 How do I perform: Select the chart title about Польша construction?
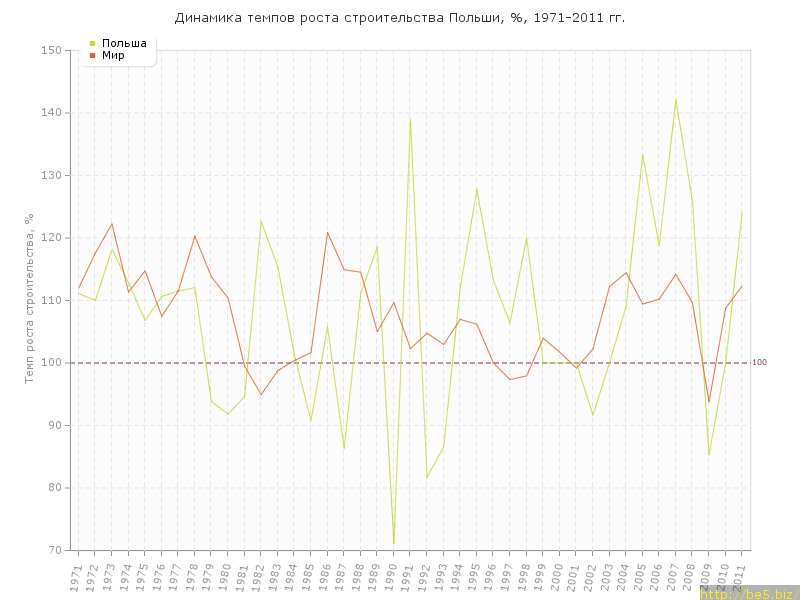(x=400, y=18)
